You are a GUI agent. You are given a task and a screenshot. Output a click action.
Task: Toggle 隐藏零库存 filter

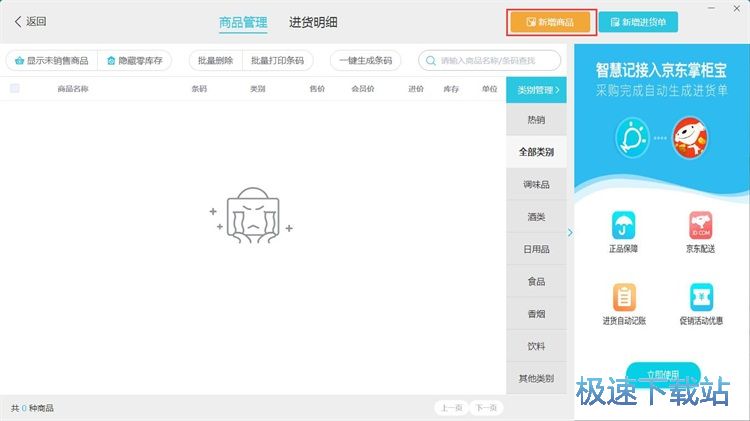[x=134, y=61]
